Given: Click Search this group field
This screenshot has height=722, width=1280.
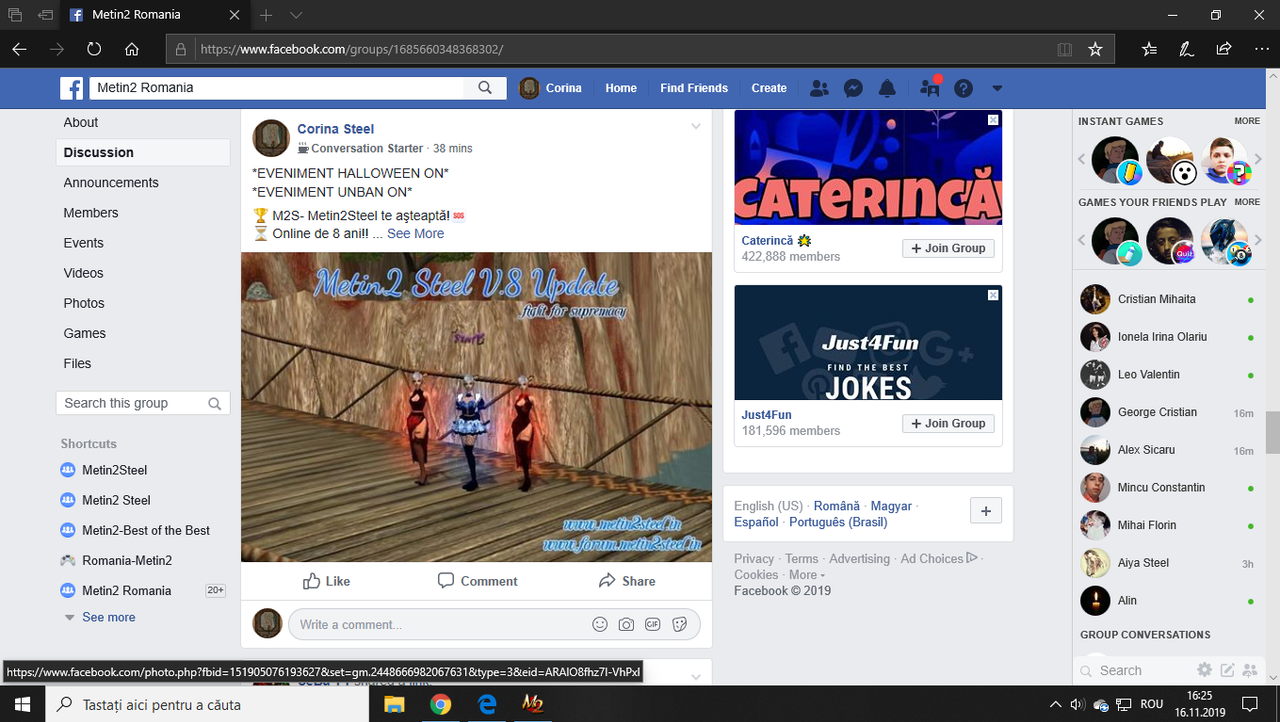Looking at the screenshot, I should click(143, 403).
